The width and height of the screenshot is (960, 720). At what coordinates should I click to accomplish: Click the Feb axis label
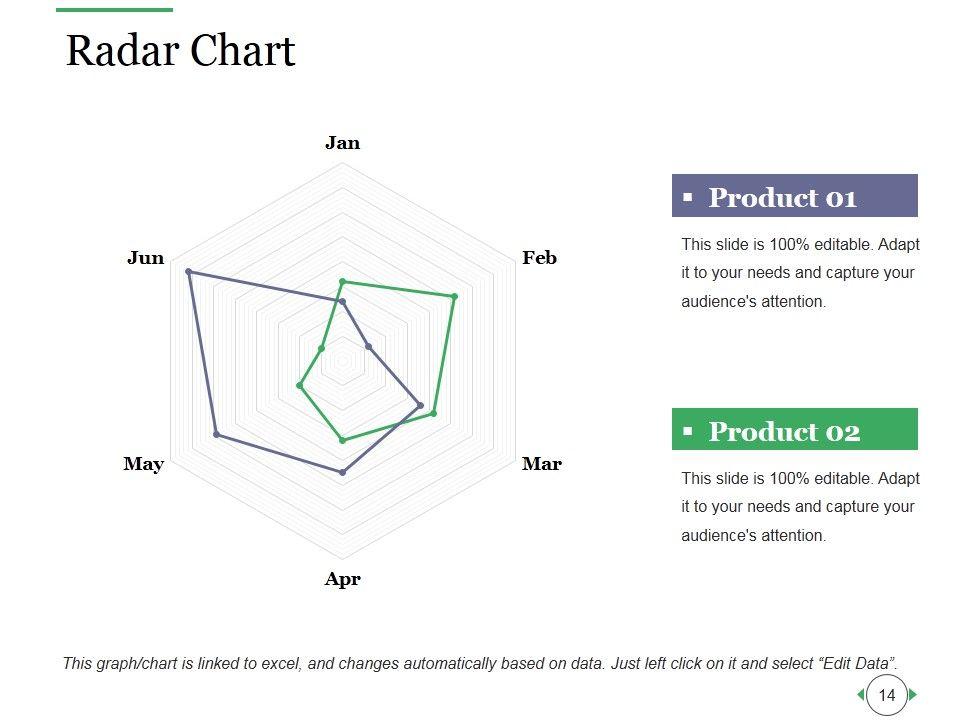pos(539,258)
